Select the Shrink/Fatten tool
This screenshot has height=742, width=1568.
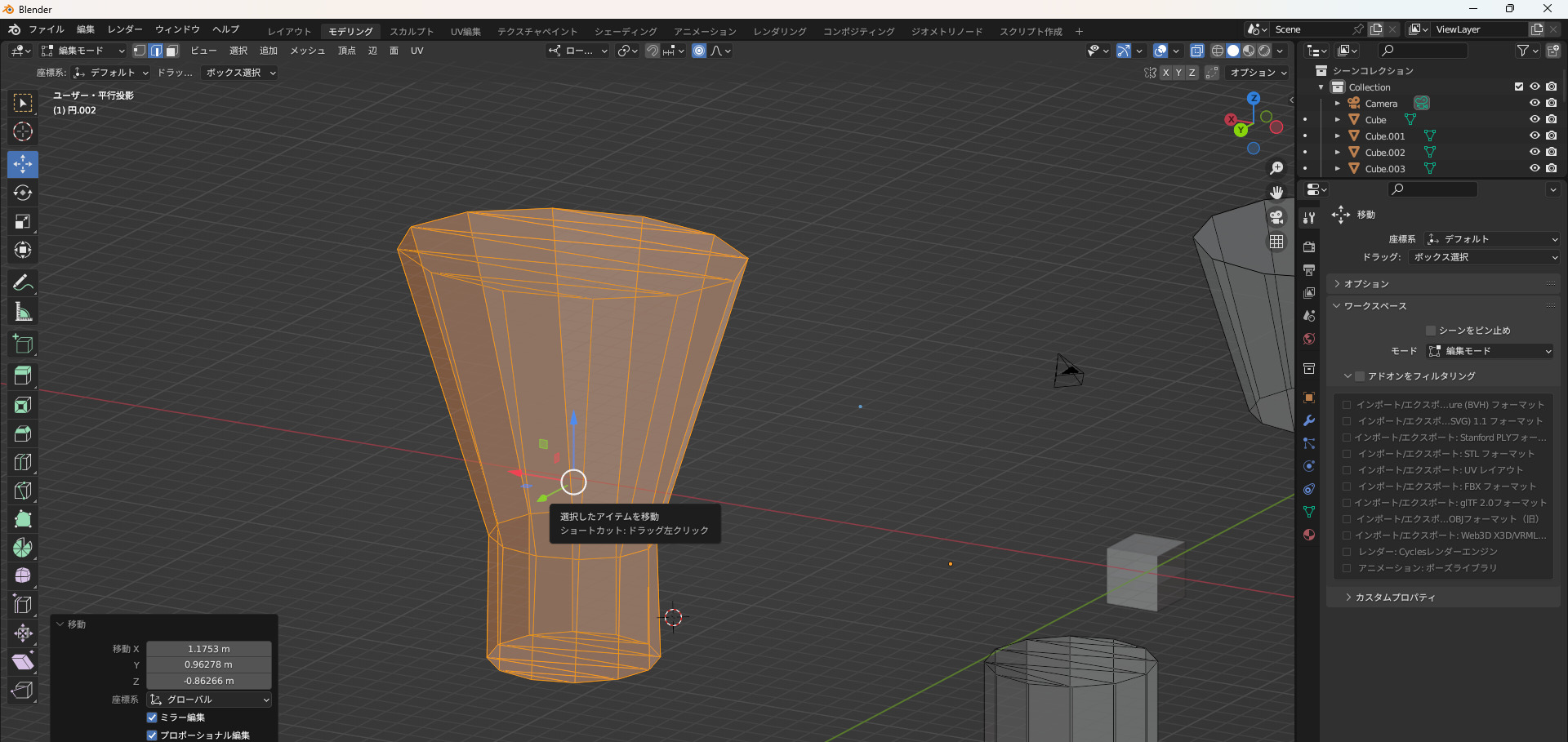23,633
